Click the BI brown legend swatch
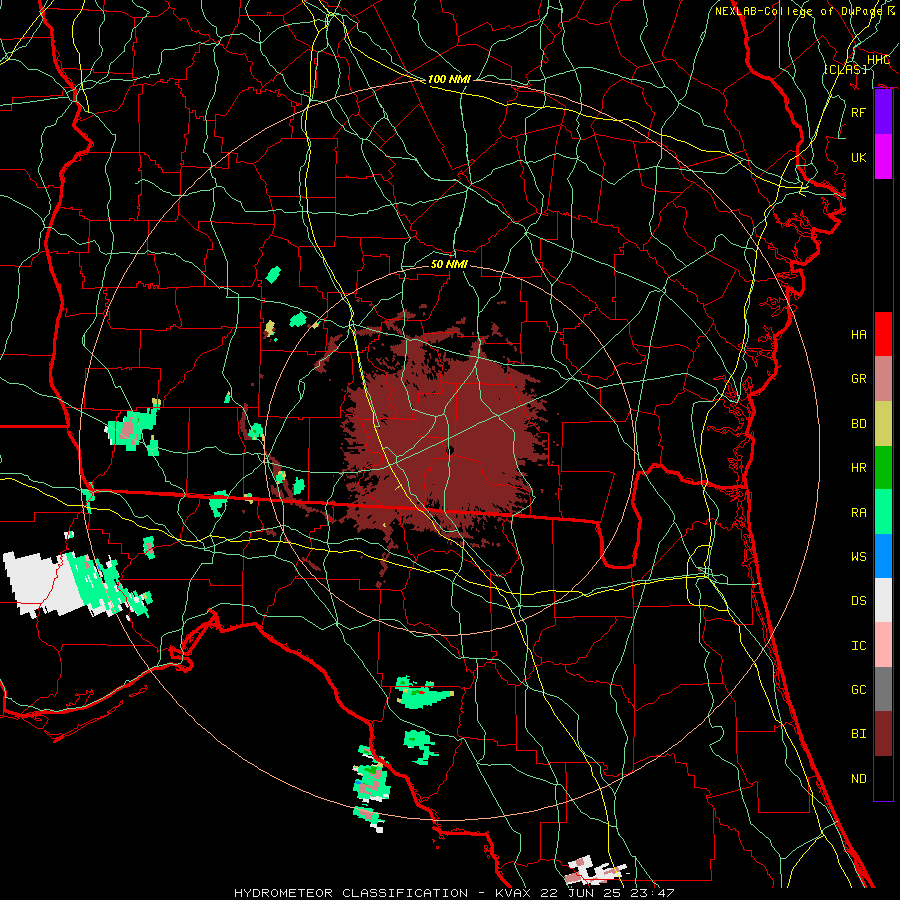 pos(883,734)
